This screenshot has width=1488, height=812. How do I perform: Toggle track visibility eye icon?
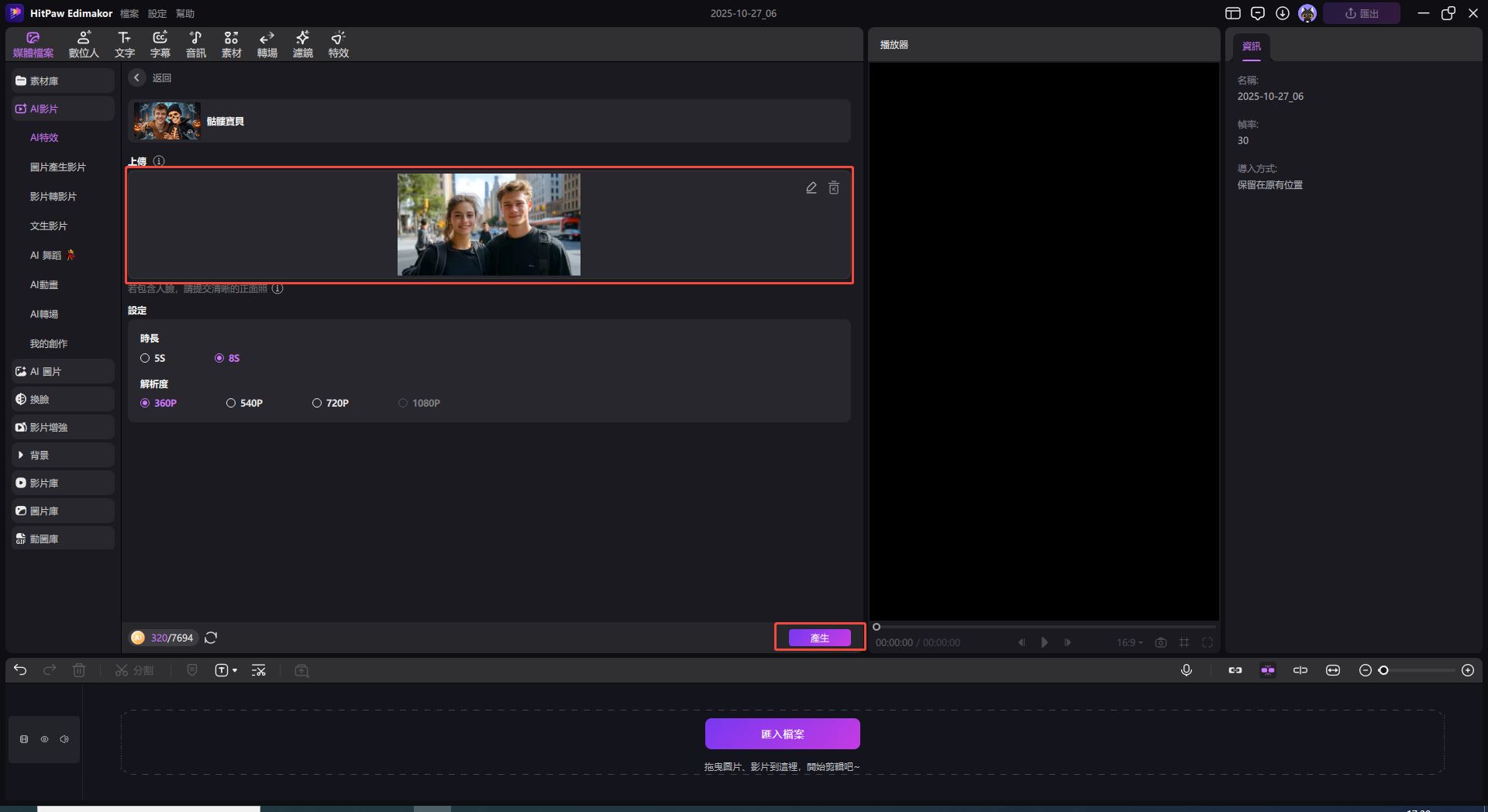44,739
